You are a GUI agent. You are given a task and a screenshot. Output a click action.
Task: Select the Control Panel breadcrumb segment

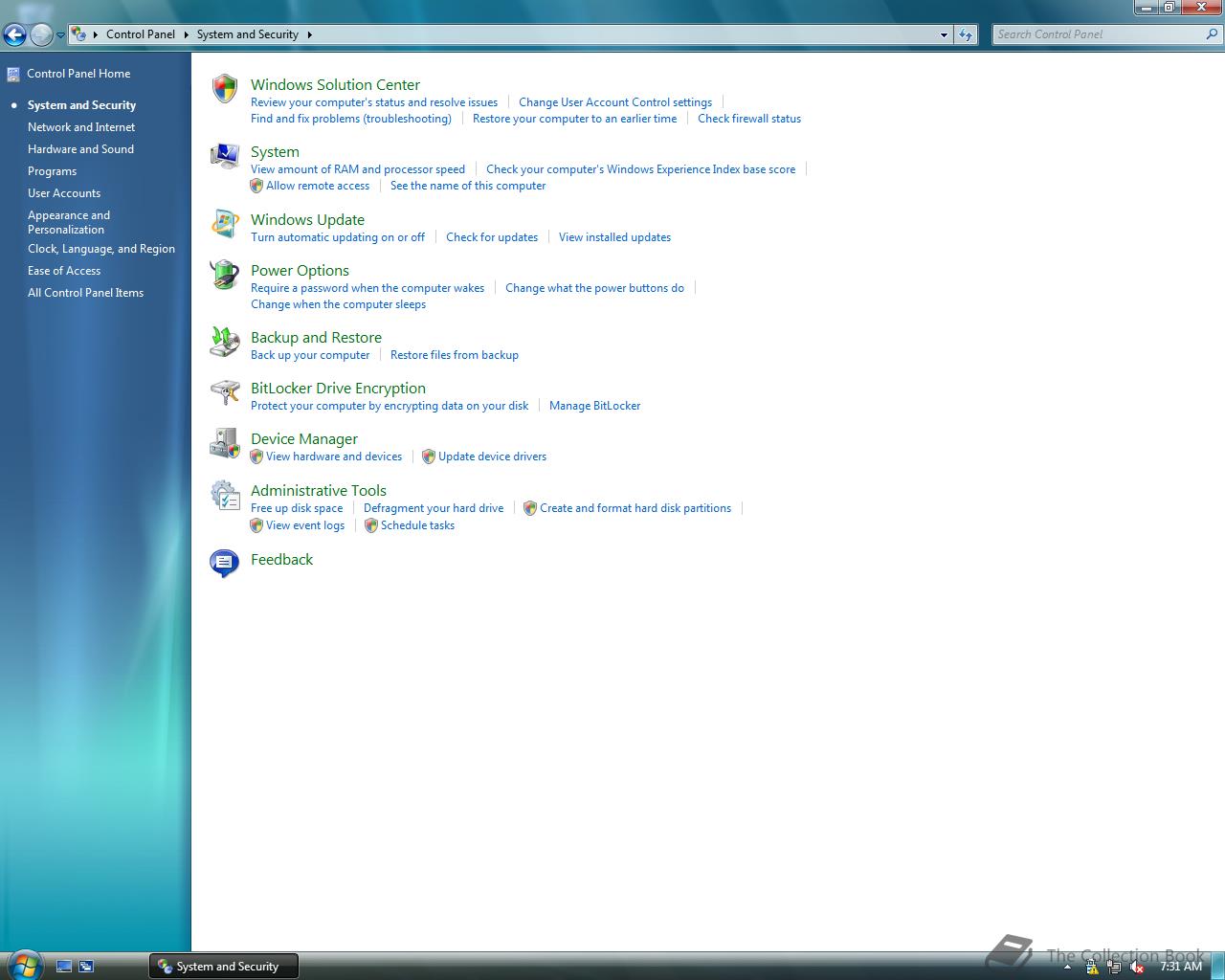pyautogui.click(x=141, y=34)
